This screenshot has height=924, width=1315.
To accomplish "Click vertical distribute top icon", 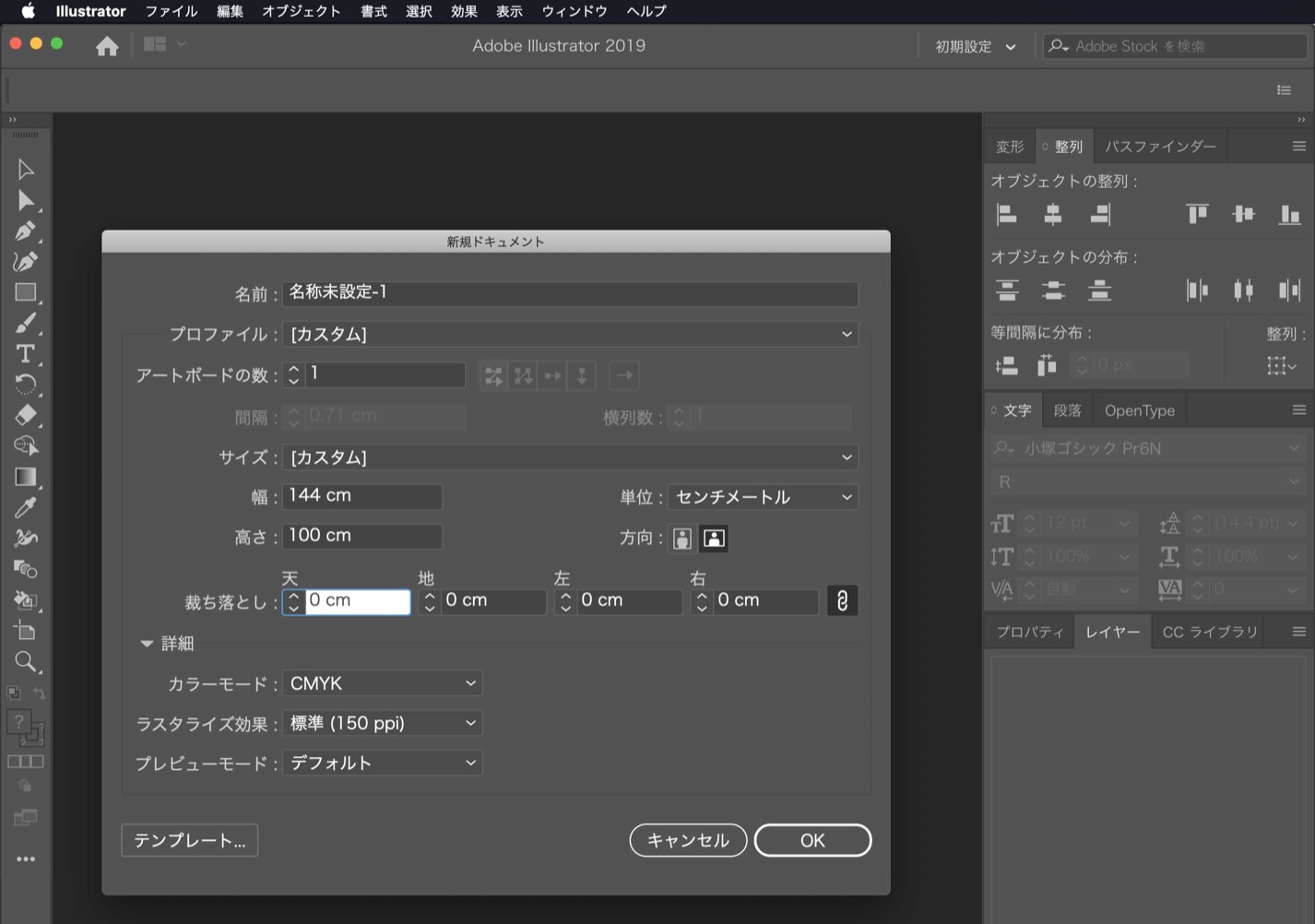I will 1007,291.
